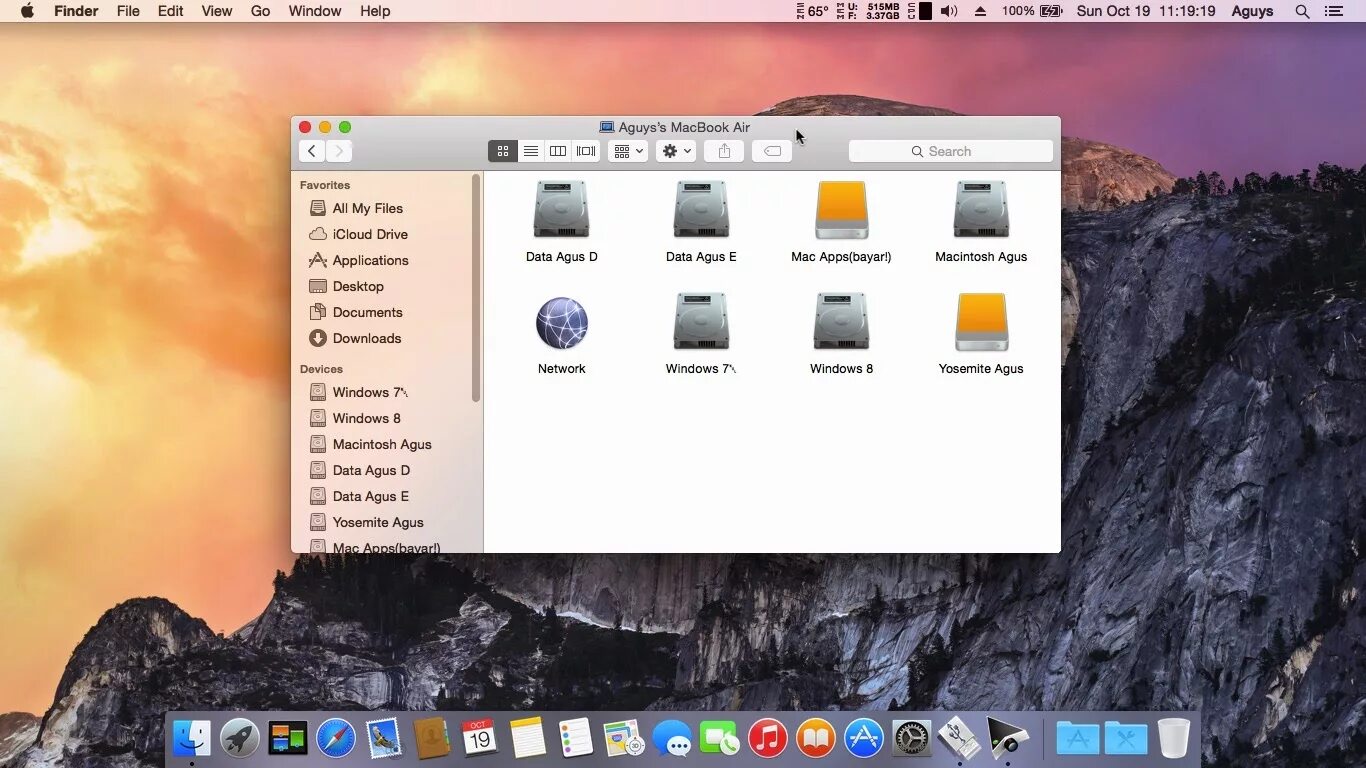The height and width of the screenshot is (768, 1366).
Task: Open Safari from the Dock
Action: tap(336, 739)
